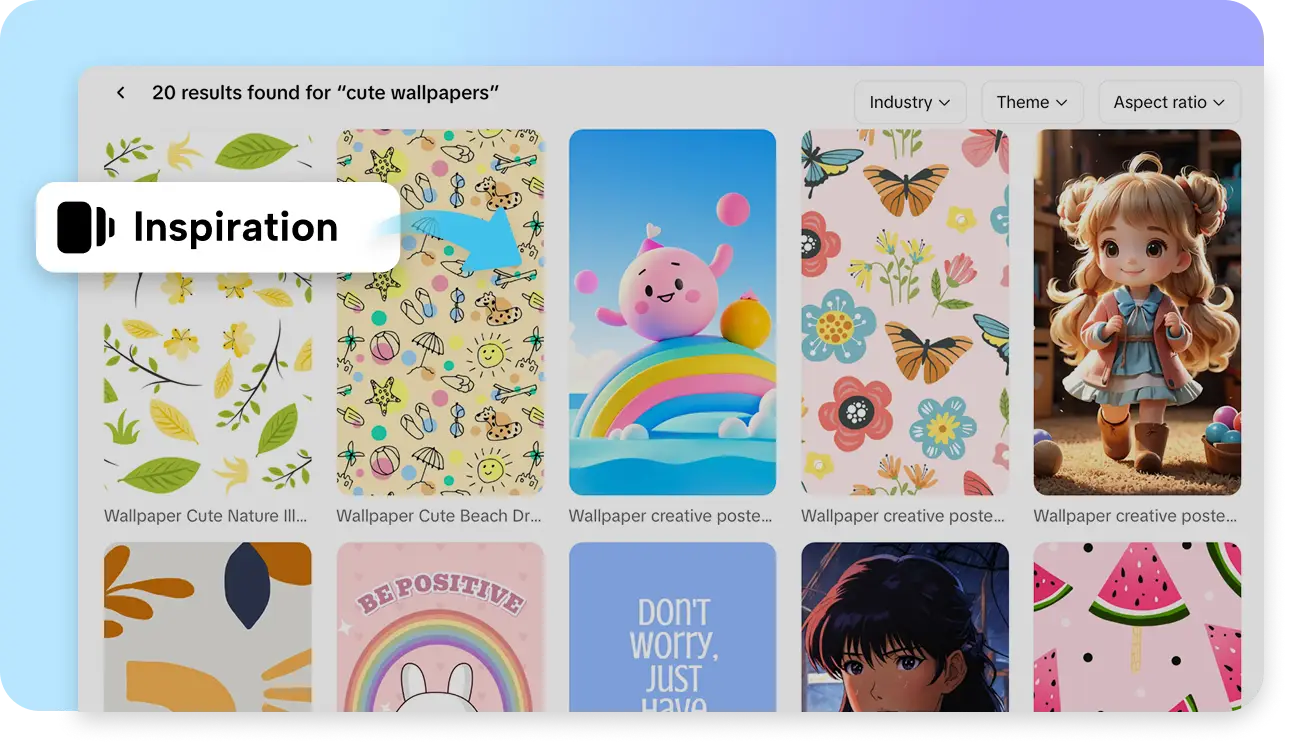Click the 20 results found heading
This screenshot has width=1289, height=745.
point(325,92)
